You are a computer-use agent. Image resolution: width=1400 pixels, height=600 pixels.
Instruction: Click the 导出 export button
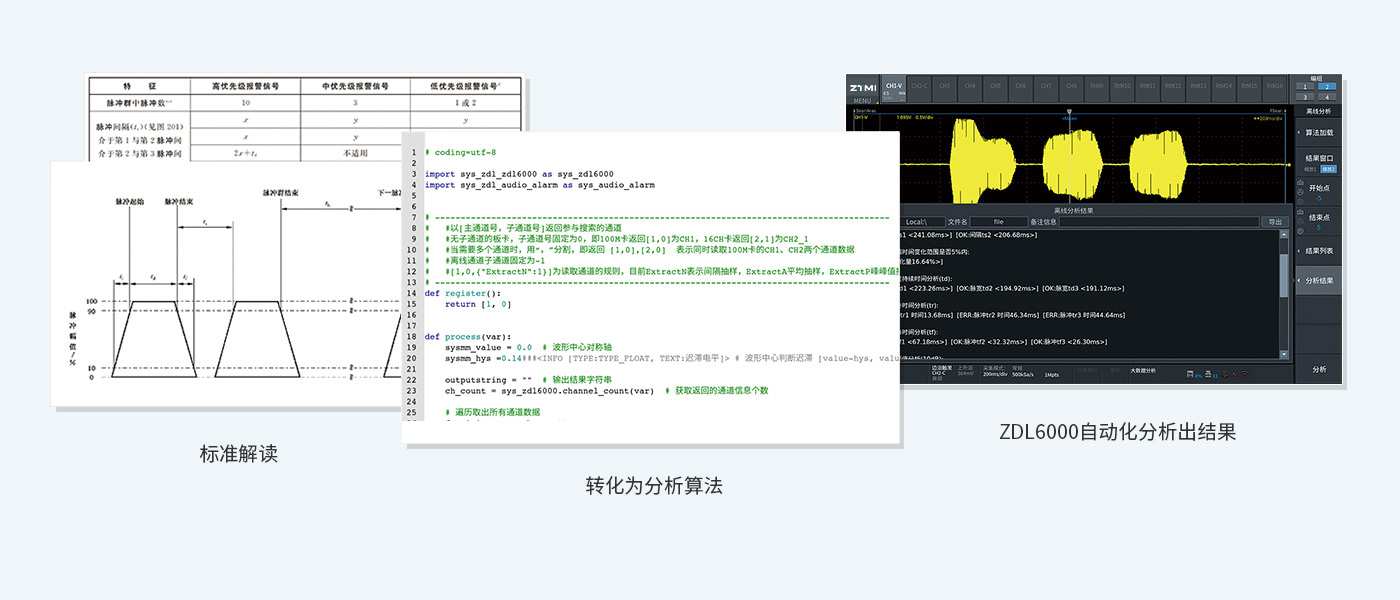(x=1274, y=223)
